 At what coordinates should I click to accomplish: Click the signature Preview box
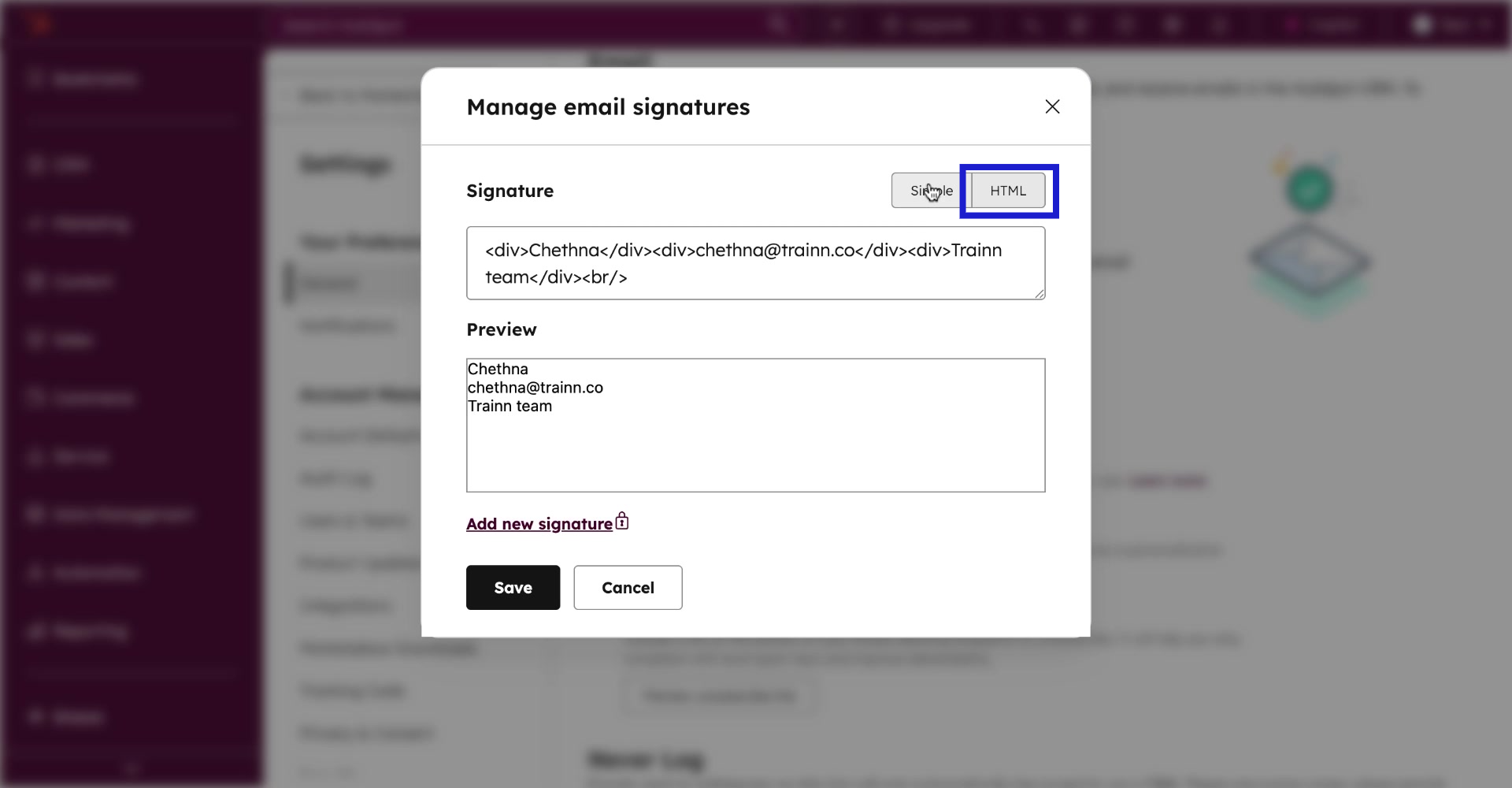pyautogui.click(x=755, y=426)
